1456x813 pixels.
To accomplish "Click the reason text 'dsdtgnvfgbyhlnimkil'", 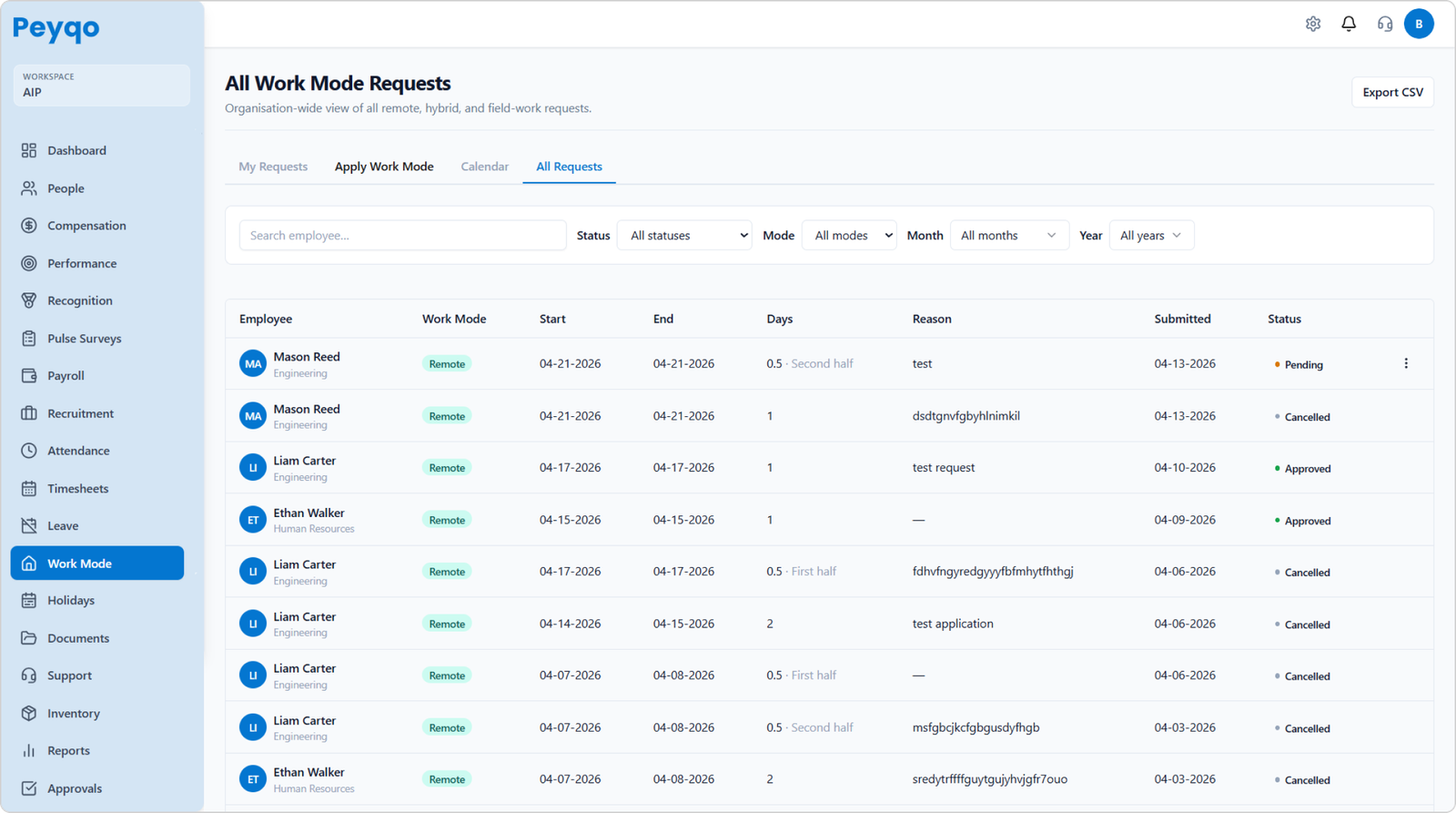I will (966, 416).
